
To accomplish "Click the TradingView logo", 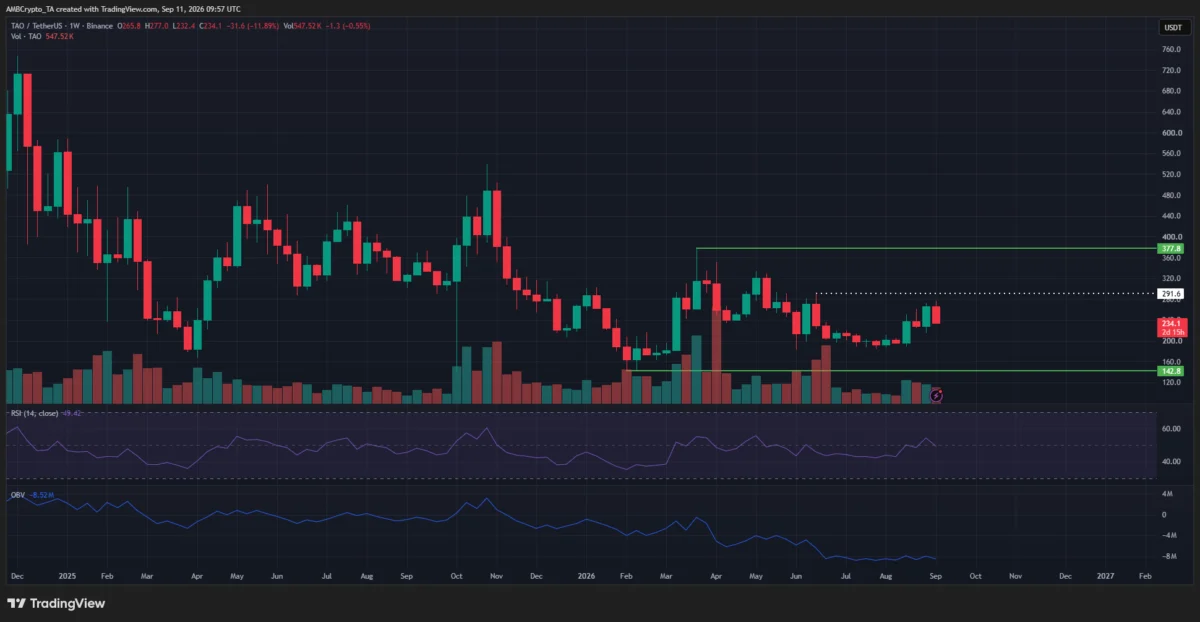I will (56, 603).
